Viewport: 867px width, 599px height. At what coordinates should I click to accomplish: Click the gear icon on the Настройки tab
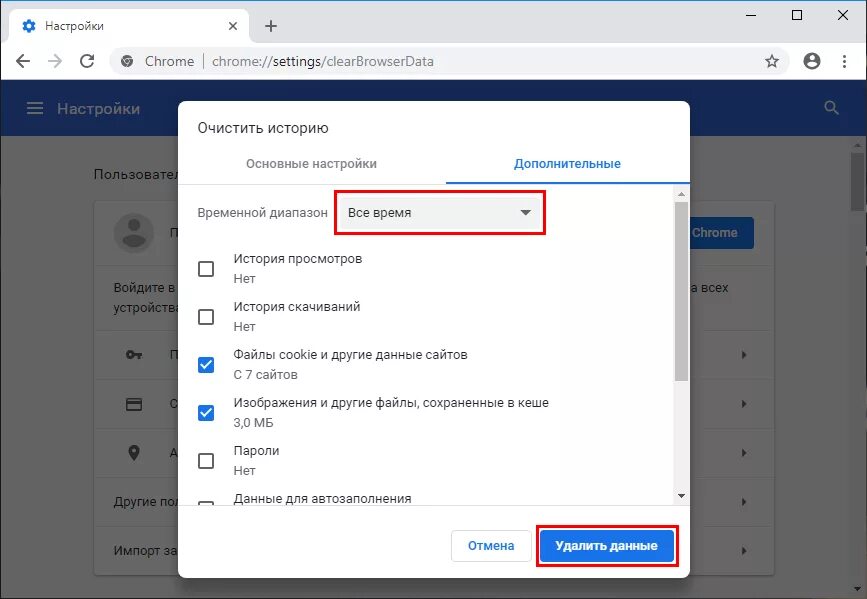[x=29, y=26]
